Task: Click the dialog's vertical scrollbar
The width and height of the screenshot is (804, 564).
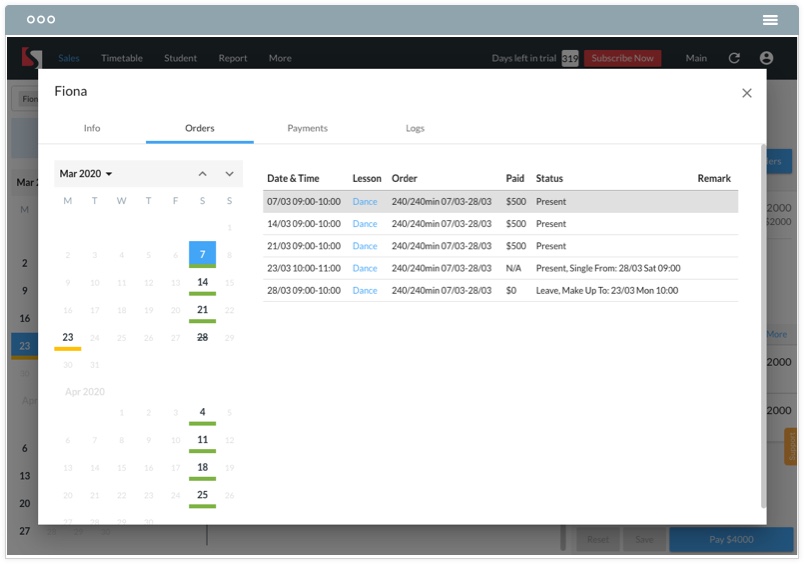Action: (763, 326)
